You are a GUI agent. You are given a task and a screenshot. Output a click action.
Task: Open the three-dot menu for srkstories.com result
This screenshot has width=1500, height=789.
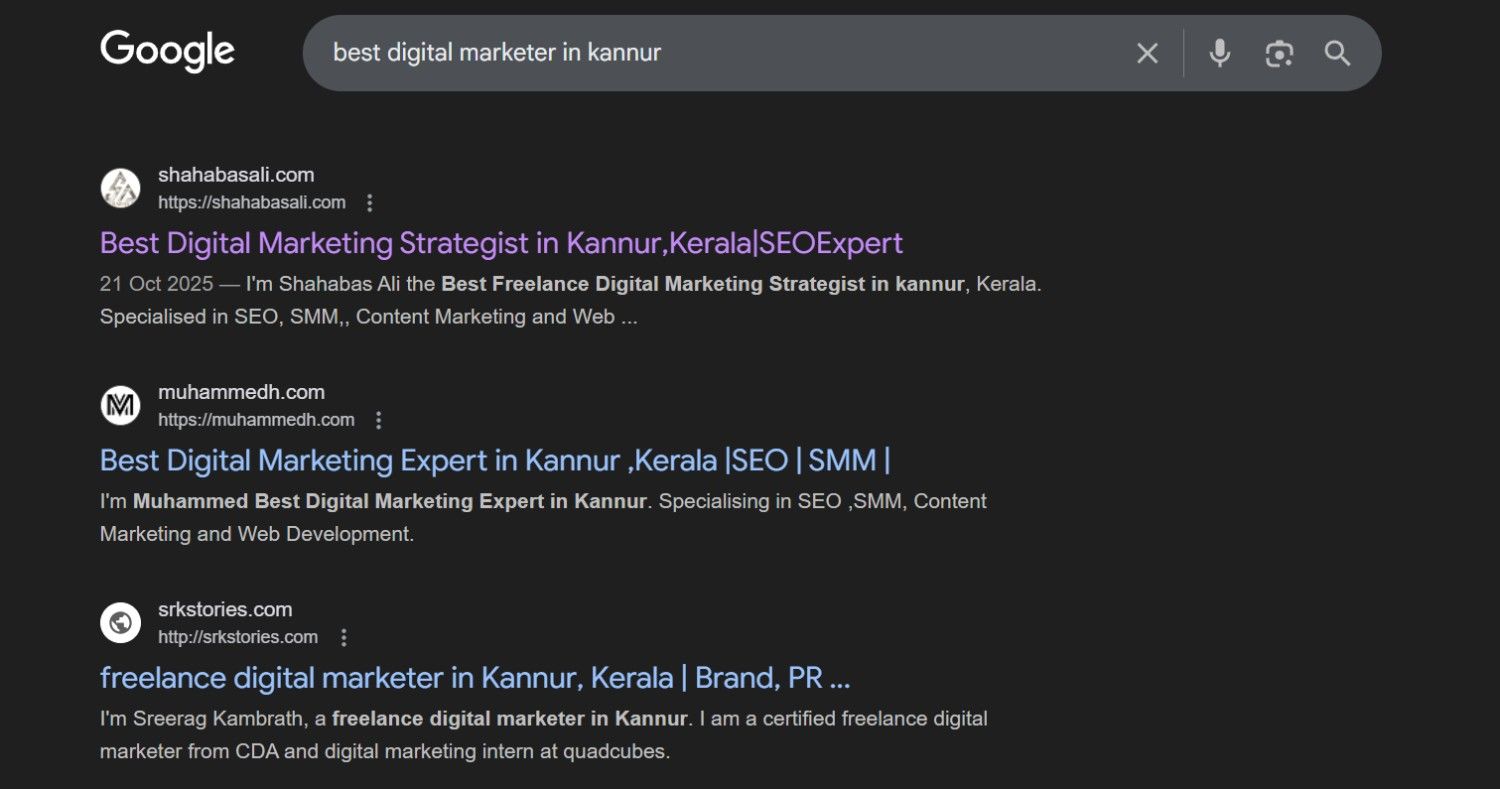pyautogui.click(x=345, y=637)
